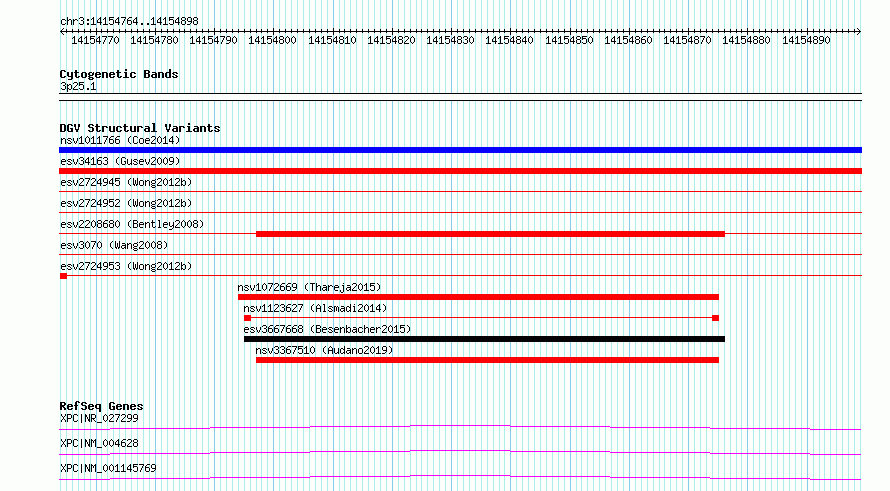Click right arrowhead of the coordinate ruler

tap(859, 31)
